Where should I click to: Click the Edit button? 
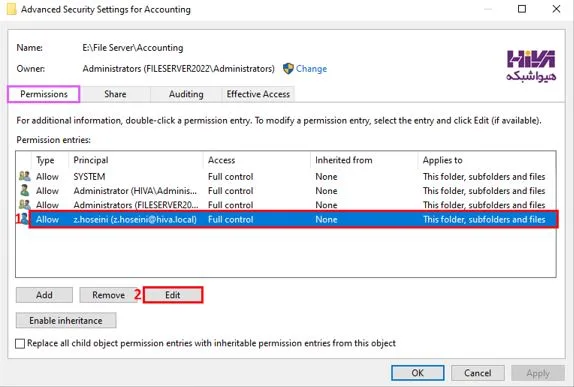pos(172,295)
